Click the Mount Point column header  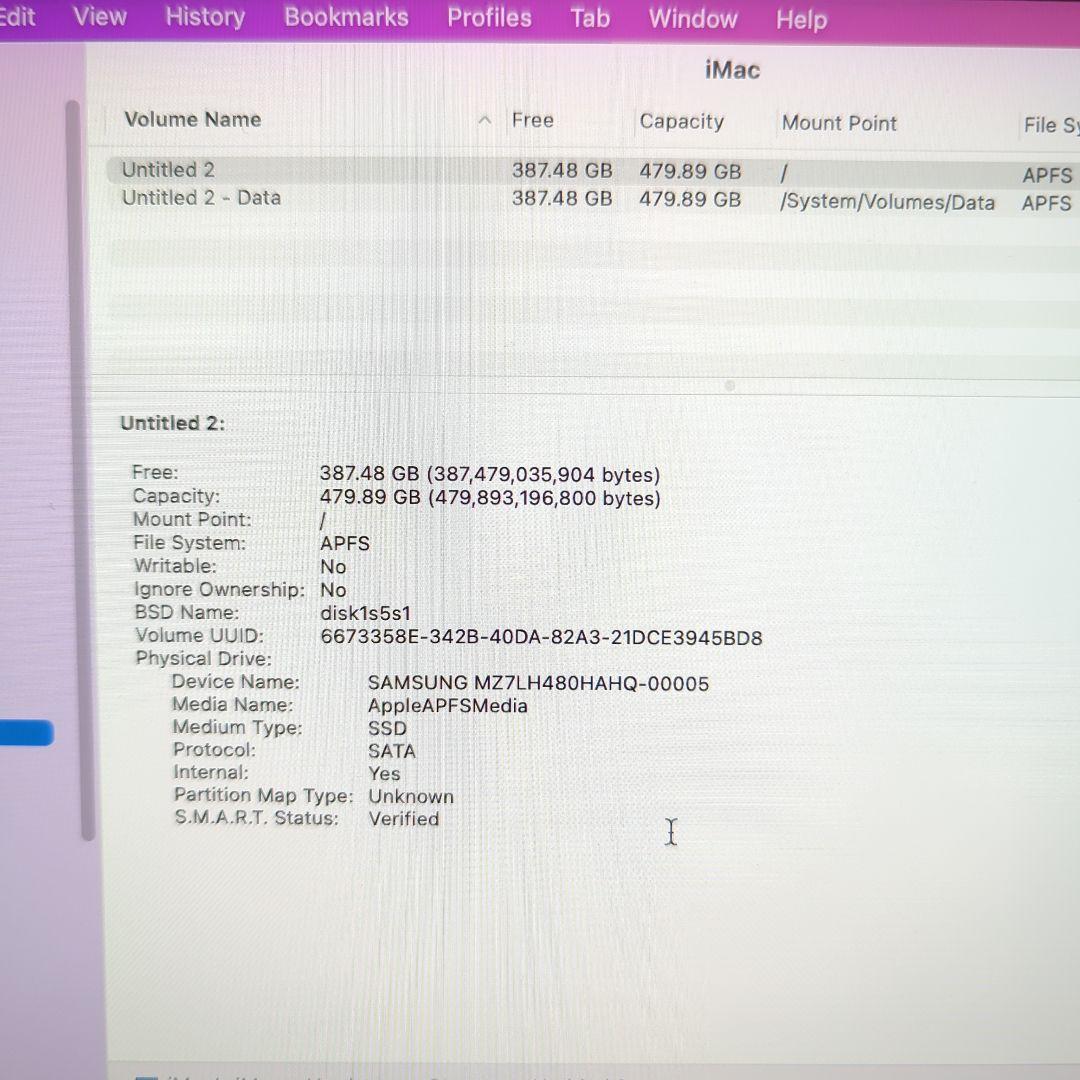[x=839, y=123]
